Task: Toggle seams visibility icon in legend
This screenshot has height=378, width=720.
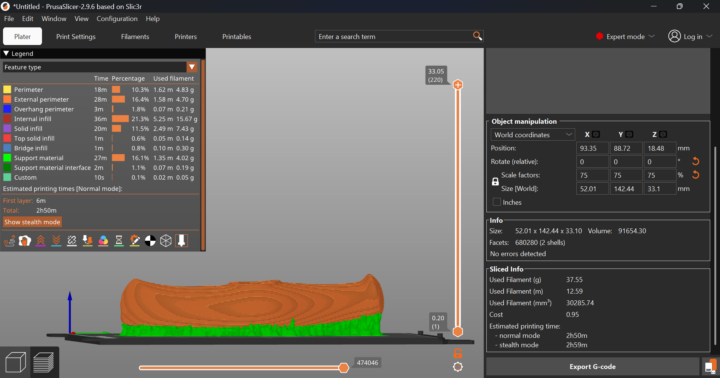Action: pos(72,241)
